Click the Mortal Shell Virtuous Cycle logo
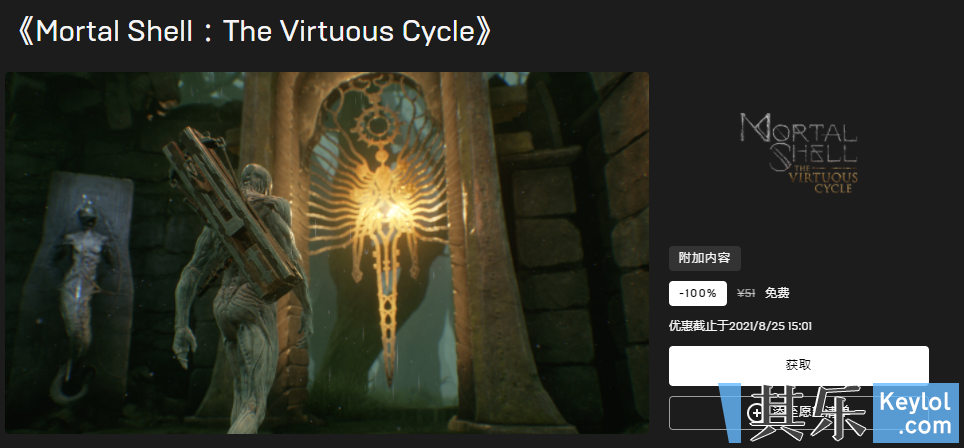 coord(799,153)
